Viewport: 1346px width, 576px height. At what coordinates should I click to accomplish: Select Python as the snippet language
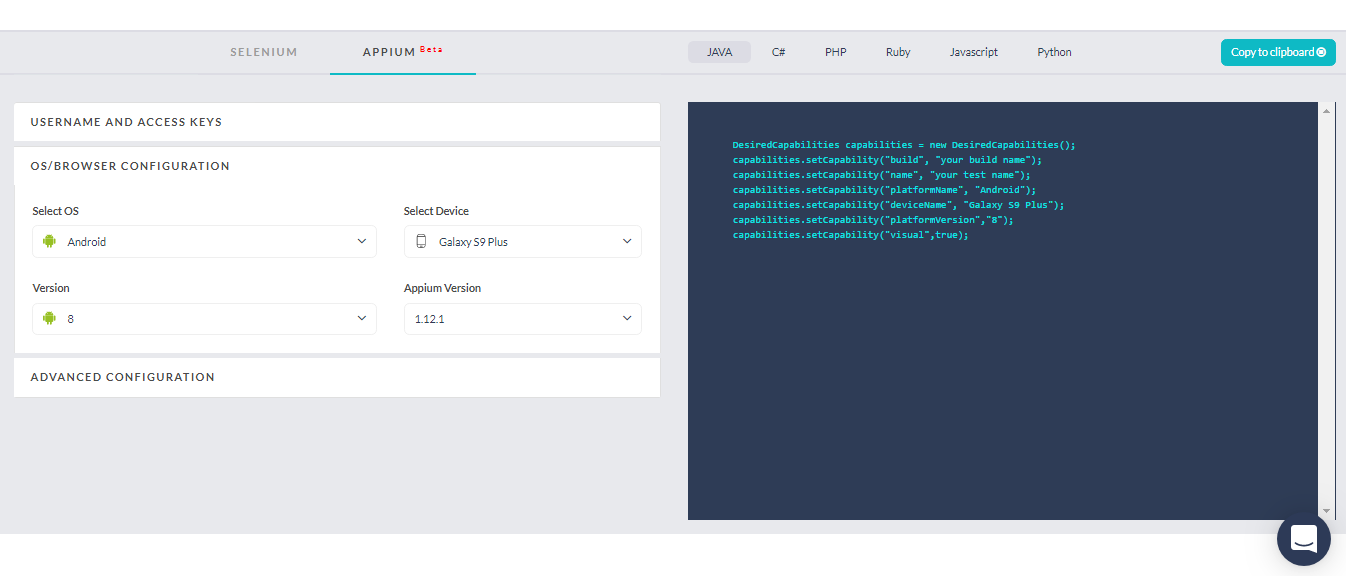(1054, 52)
